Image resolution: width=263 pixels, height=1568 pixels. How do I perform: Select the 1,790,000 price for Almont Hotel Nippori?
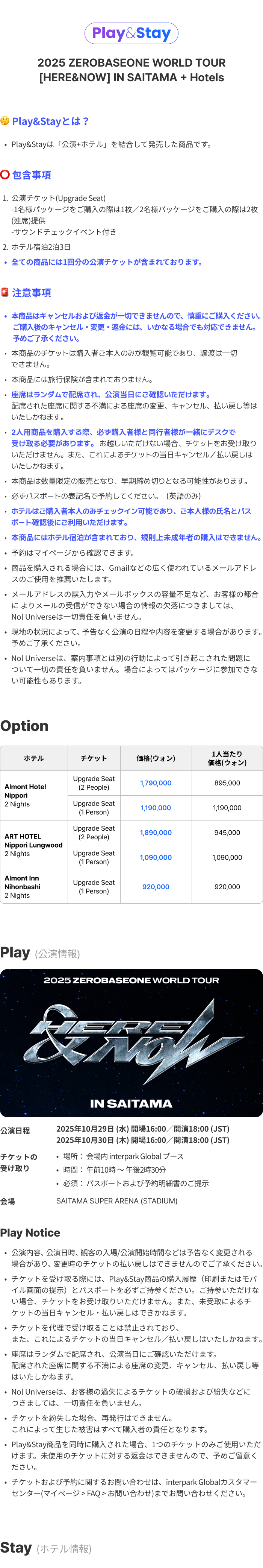(x=156, y=783)
